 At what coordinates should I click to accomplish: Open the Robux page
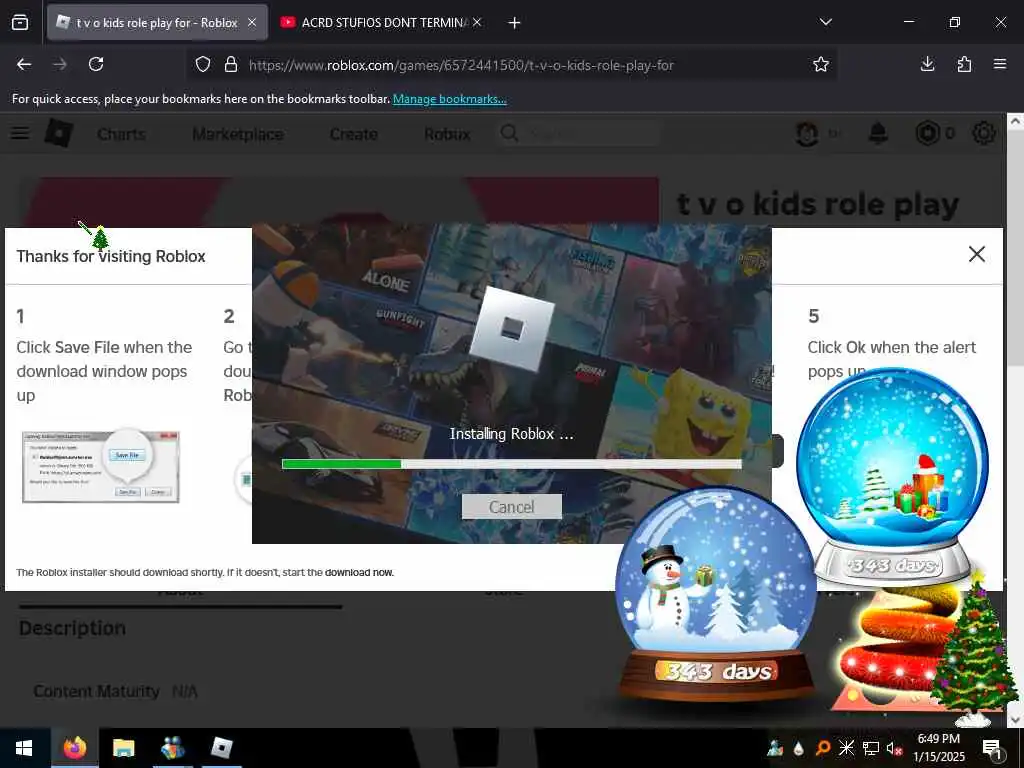point(447,134)
